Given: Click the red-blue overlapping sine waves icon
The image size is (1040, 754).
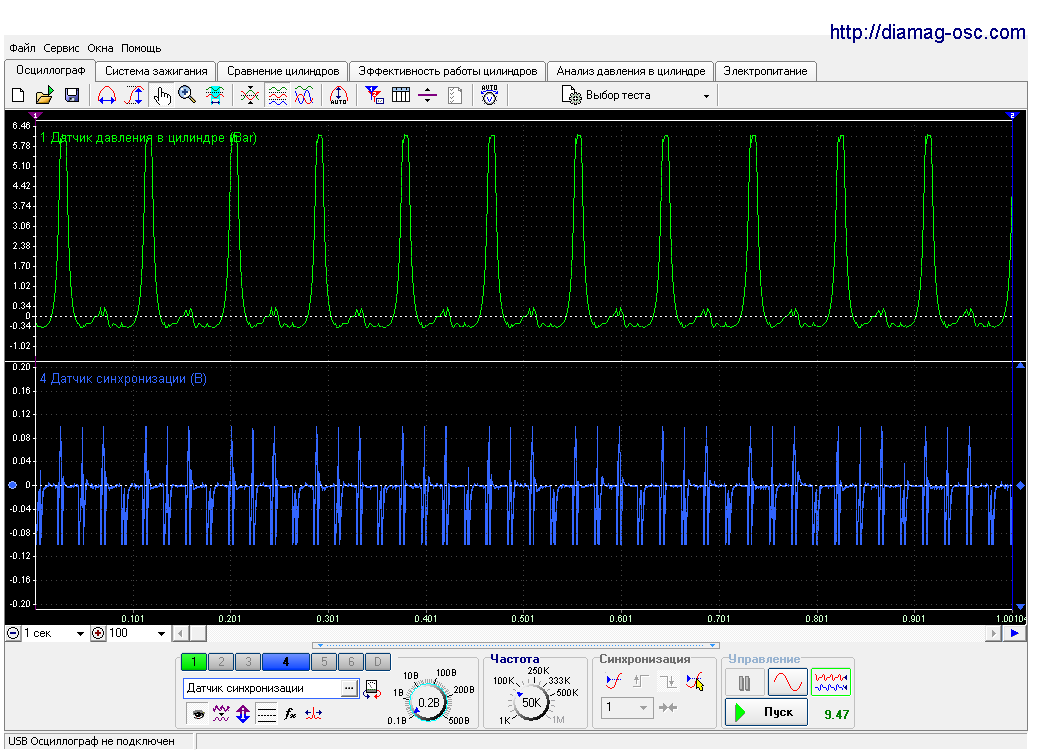Looking at the screenshot, I should pyautogui.click(x=304, y=95).
